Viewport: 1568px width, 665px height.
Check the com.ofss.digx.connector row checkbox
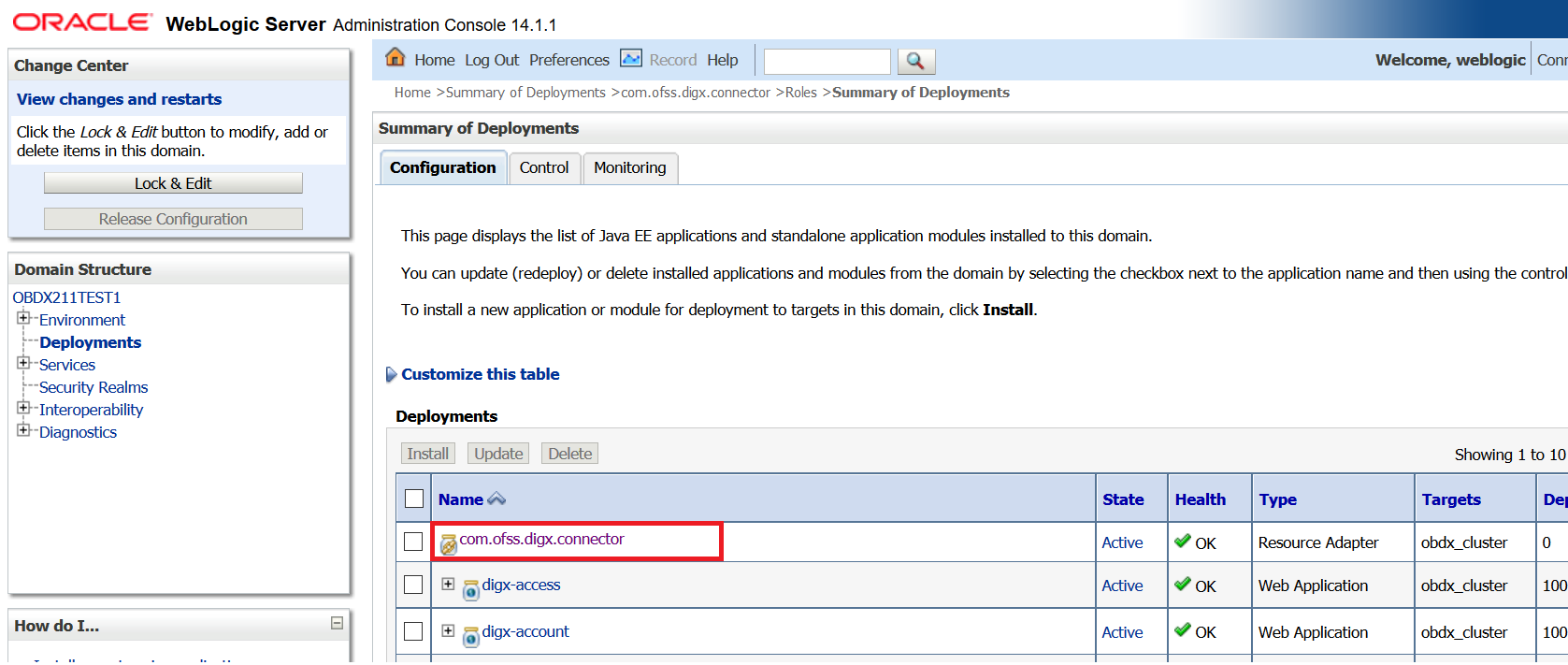pyautogui.click(x=413, y=542)
